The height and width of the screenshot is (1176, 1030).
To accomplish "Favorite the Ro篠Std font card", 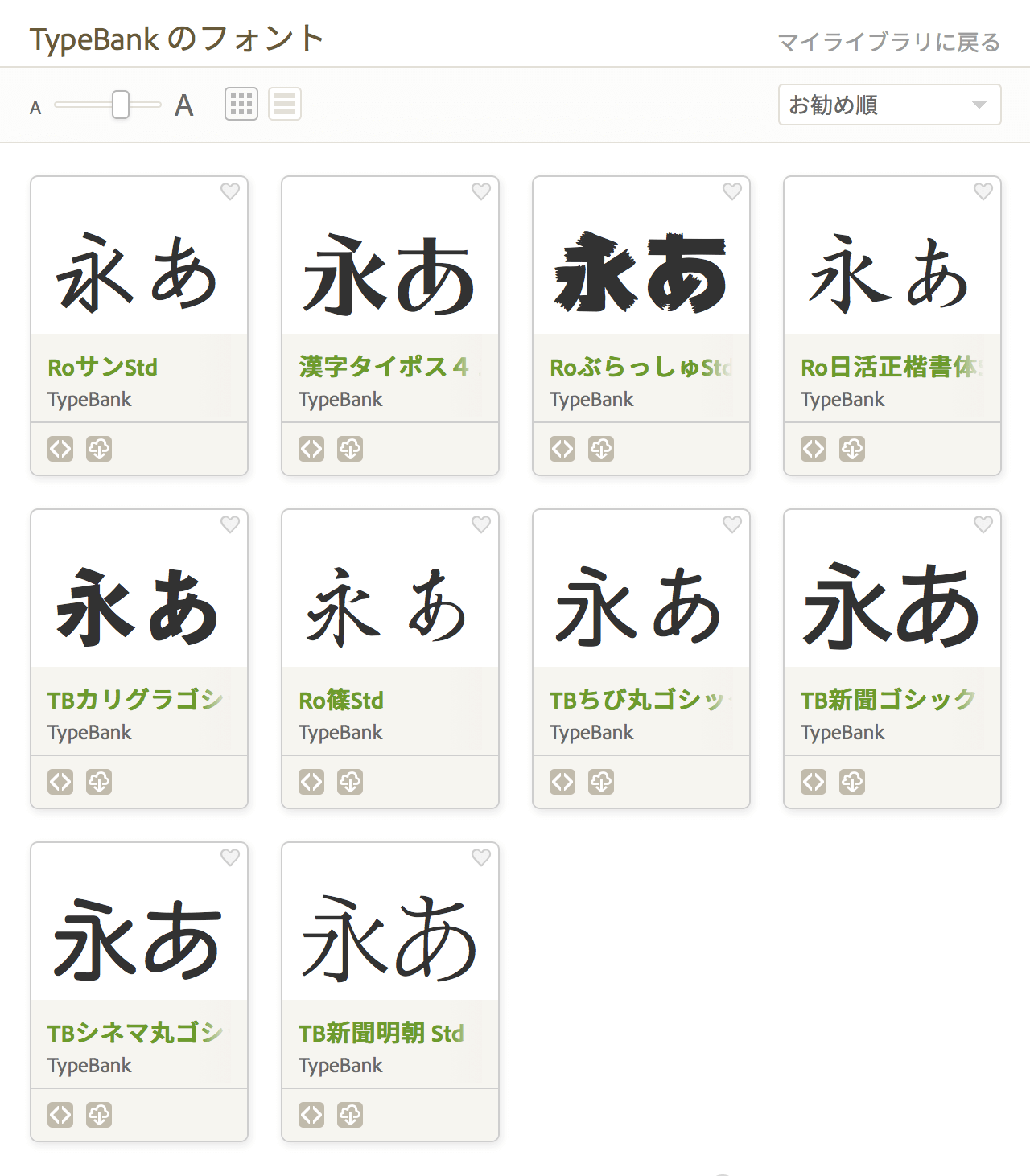I will 481,524.
